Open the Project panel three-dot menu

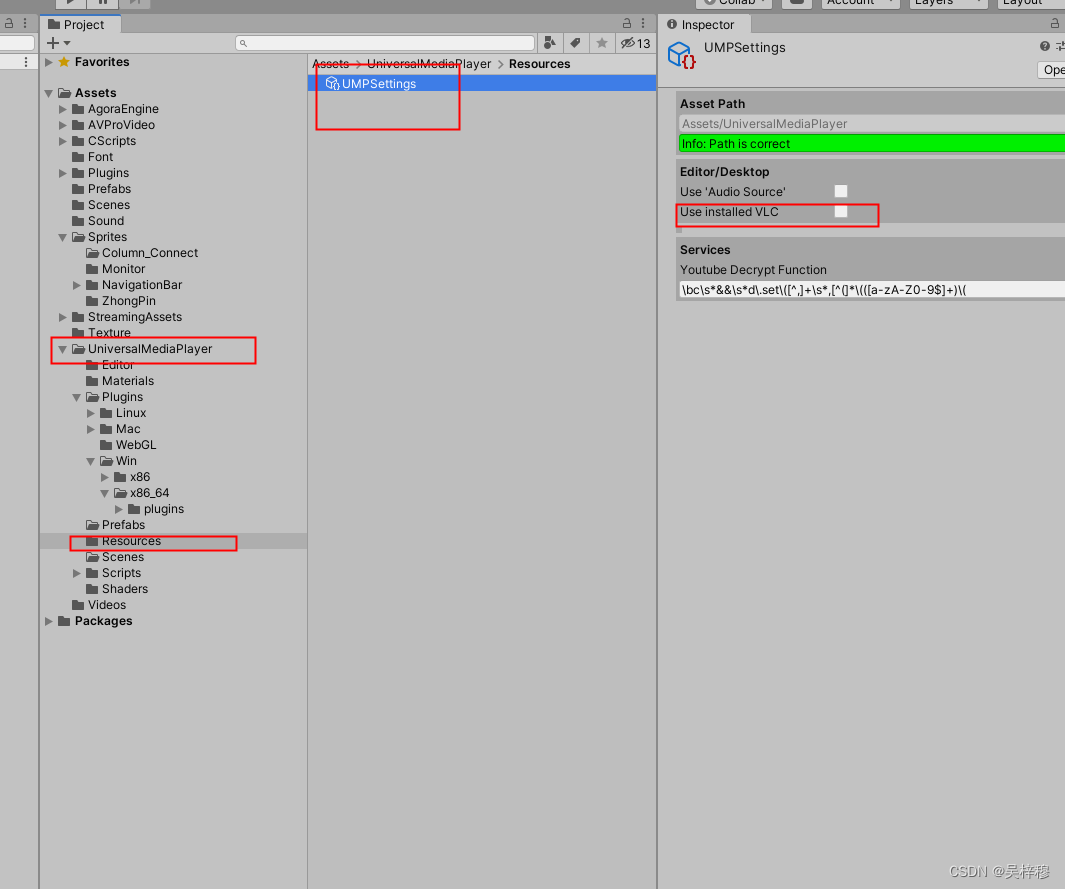(x=643, y=23)
